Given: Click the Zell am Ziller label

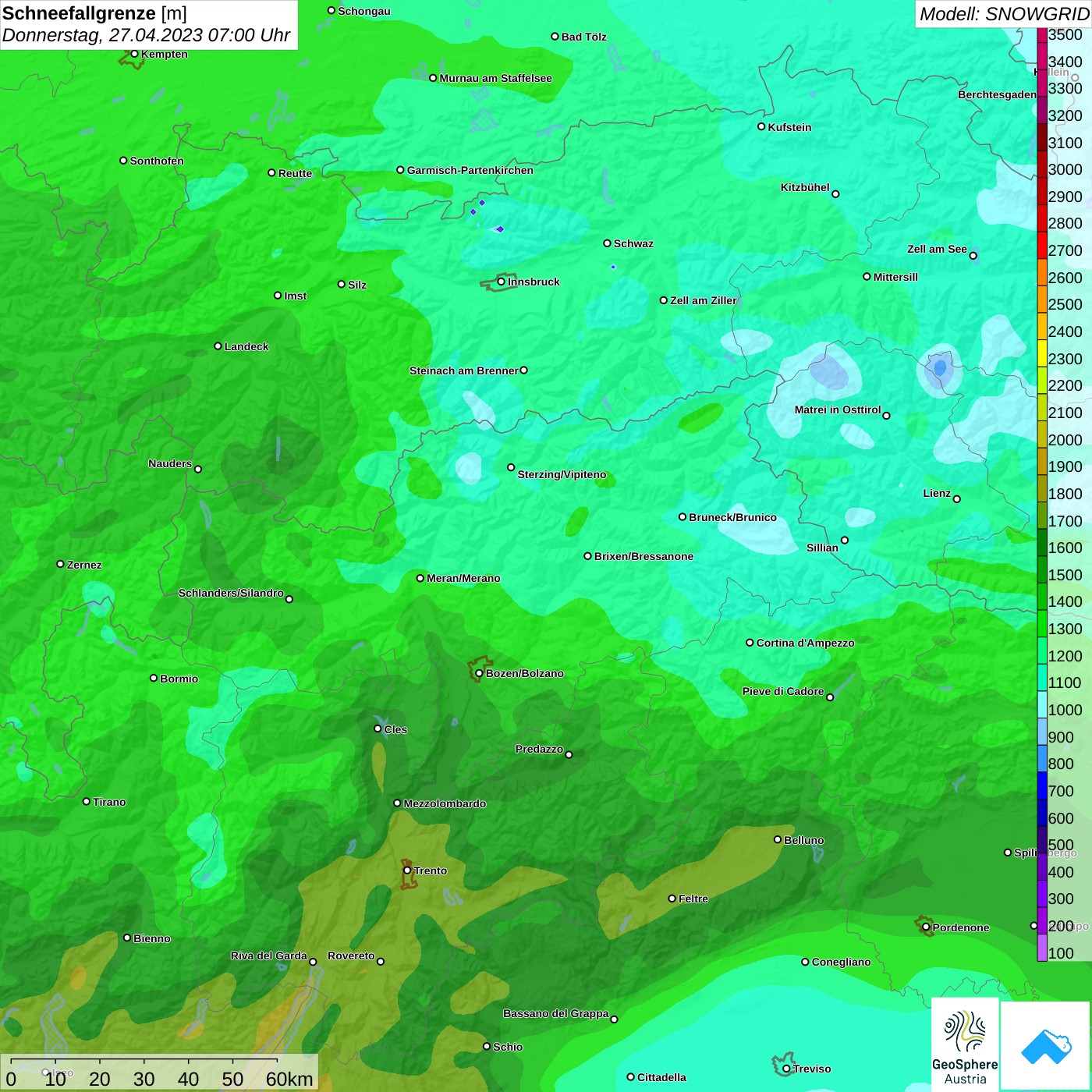Looking at the screenshot, I should click(704, 300).
